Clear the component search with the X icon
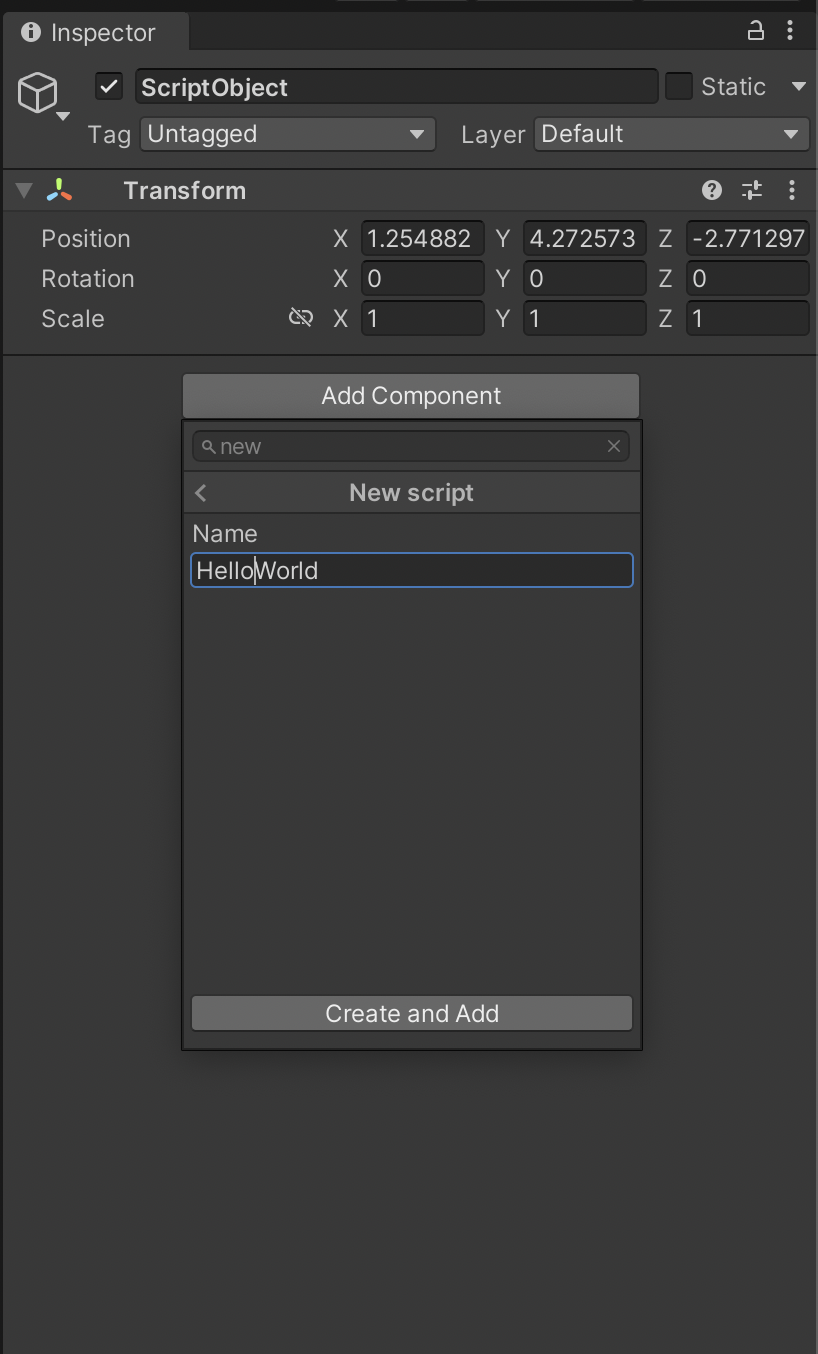Screen dimensions: 818x1354 pyautogui.click(x=614, y=446)
